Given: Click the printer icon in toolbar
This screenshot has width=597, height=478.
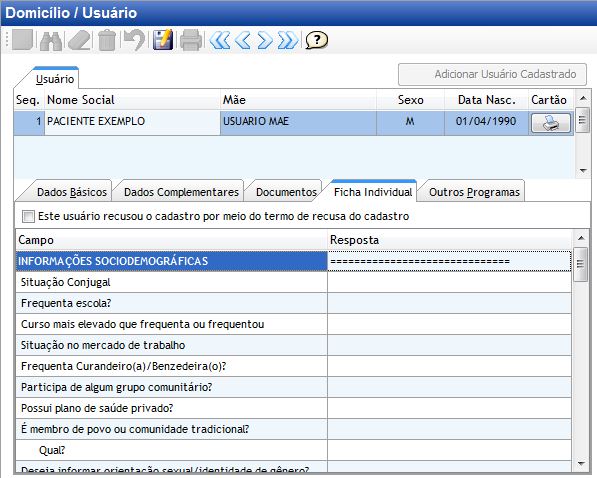Looking at the screenshot, I should pos(191,40).
